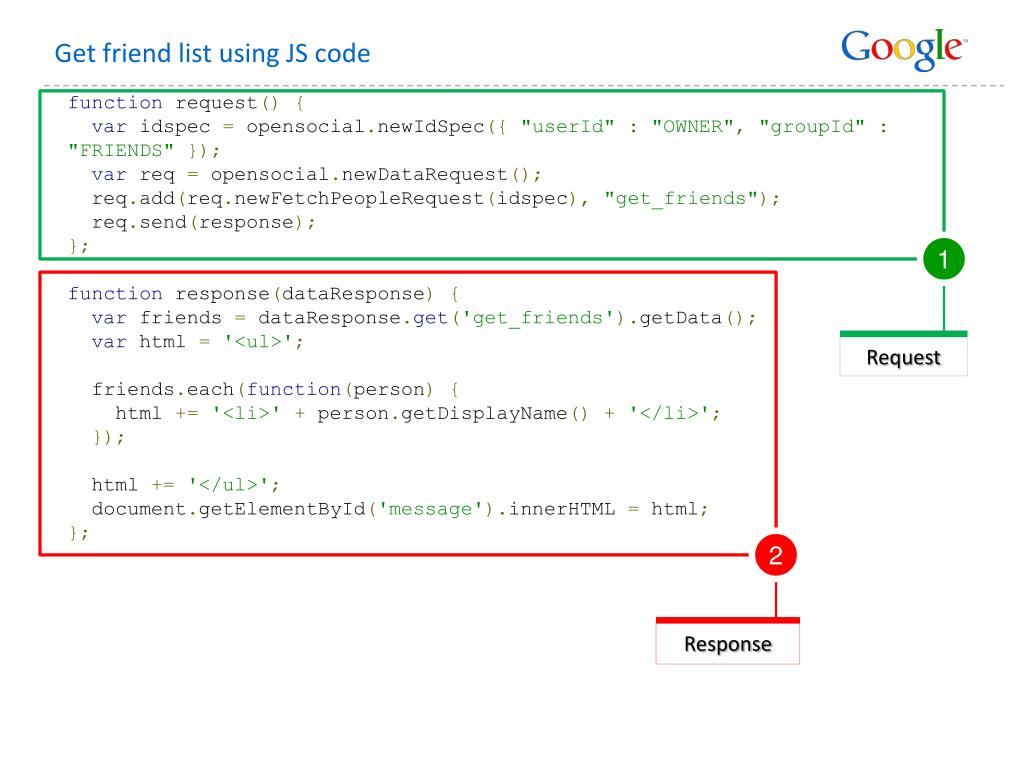The width and height of the screenshot is (1024, 768).
Task: Click the line "var html = '<ul>';"
Action: [x=198, y=342]
